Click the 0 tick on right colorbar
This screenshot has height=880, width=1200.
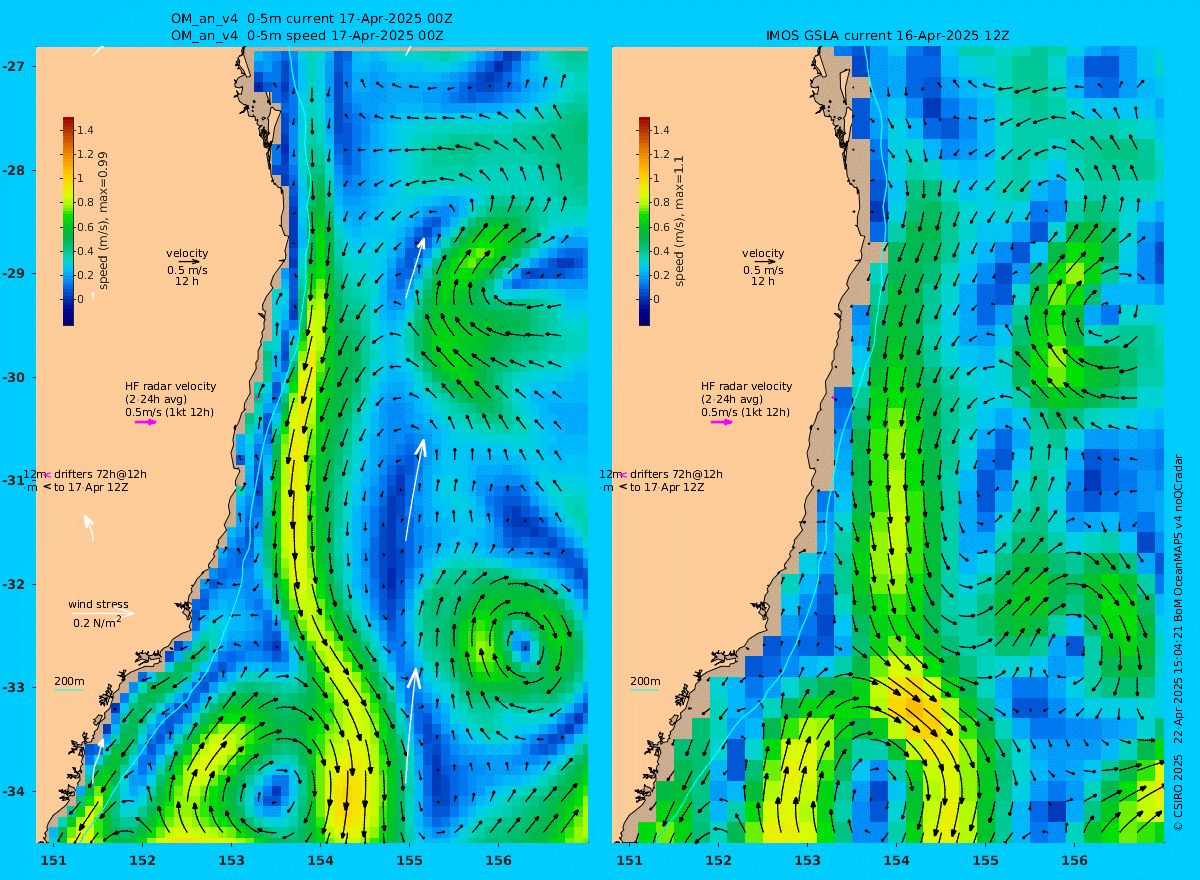click(657, 299)
